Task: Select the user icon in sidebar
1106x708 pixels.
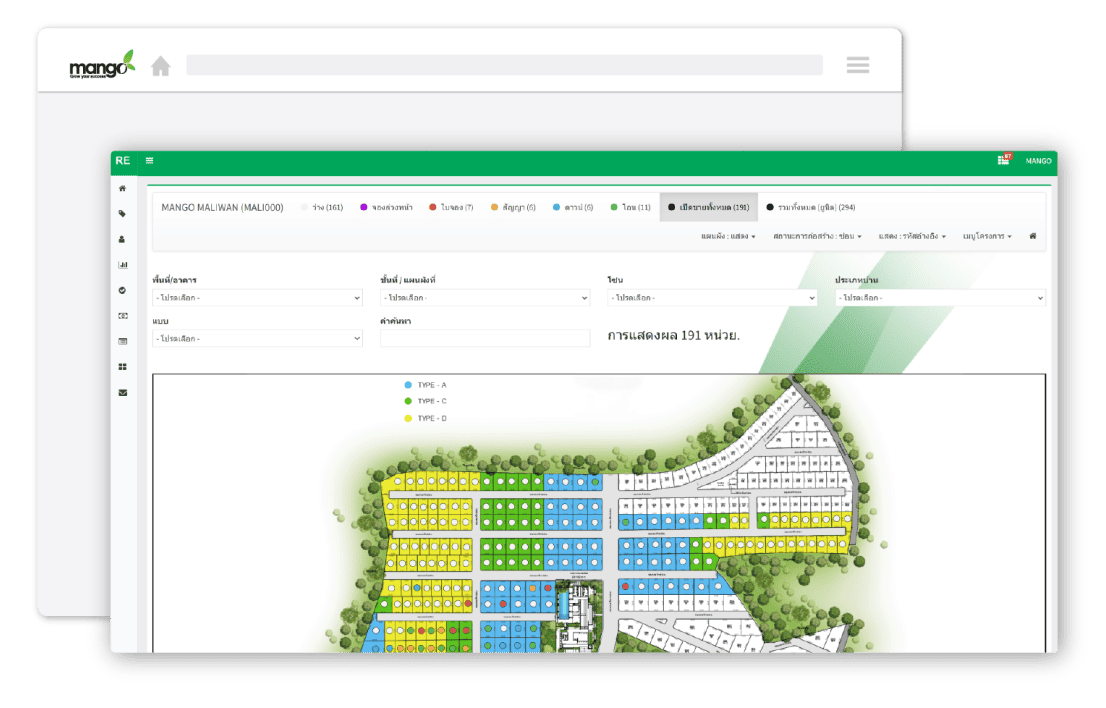Action: coord(123,239)
